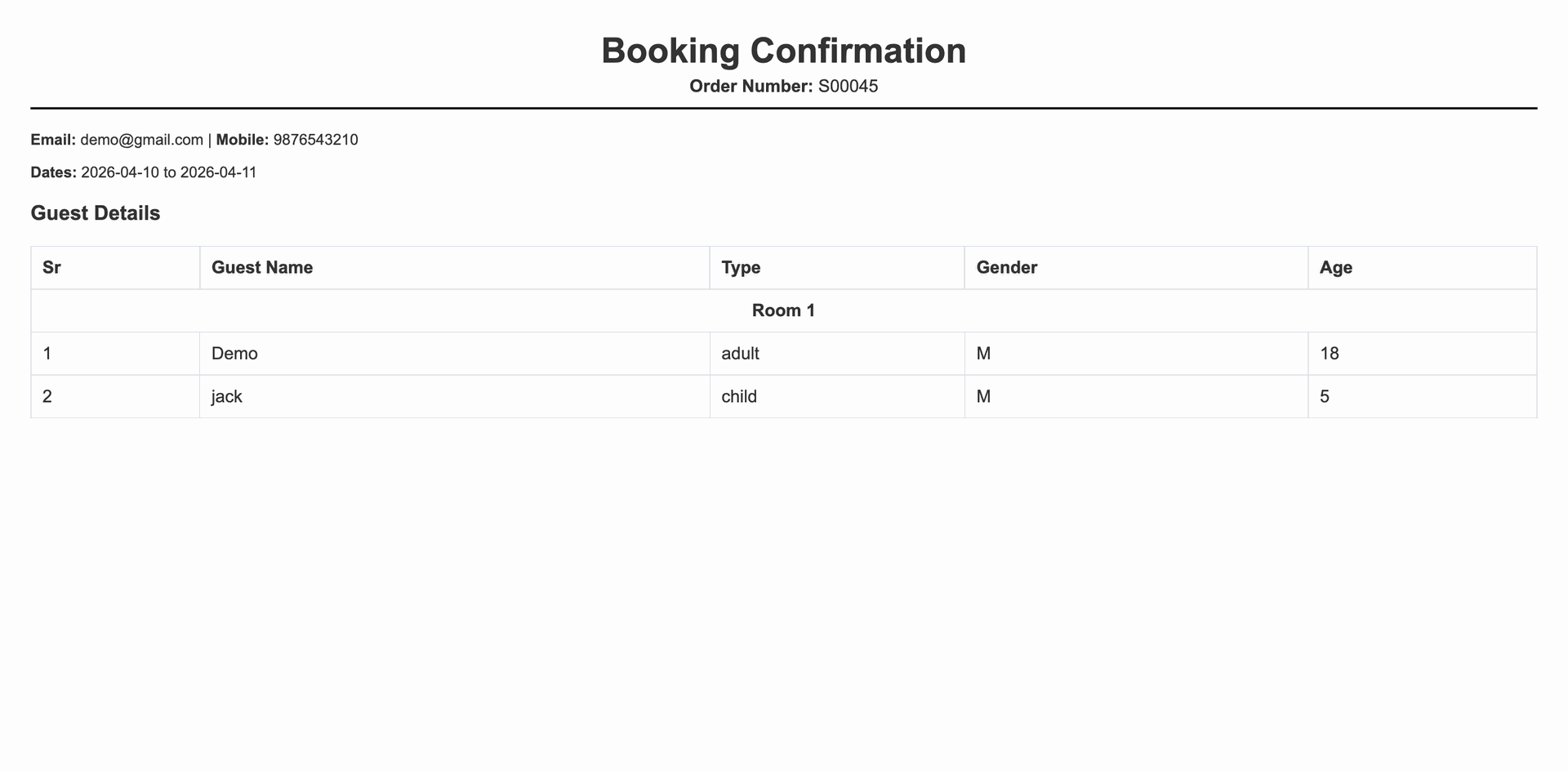Click the booking dates text
1568x772 pixels.
click(168, 172)
